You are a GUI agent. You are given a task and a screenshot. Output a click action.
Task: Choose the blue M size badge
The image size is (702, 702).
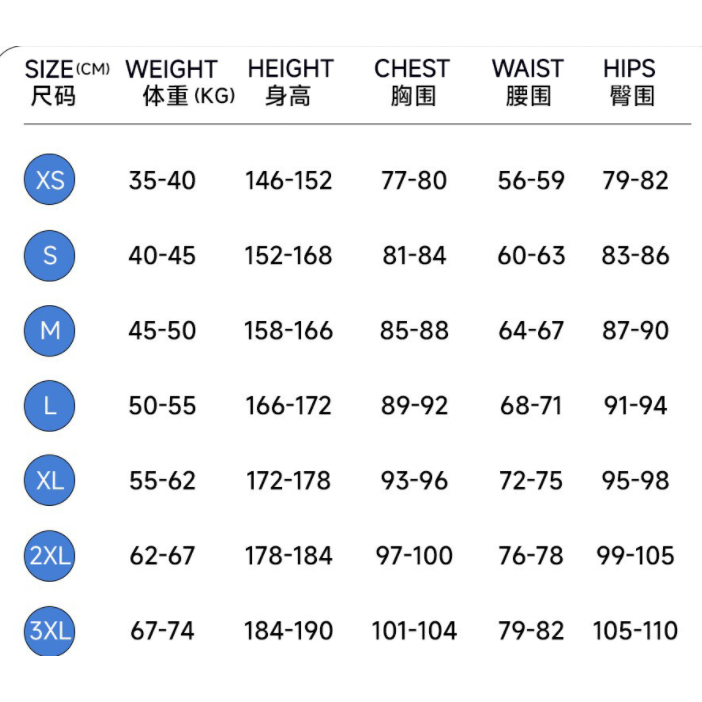(50, 331)
